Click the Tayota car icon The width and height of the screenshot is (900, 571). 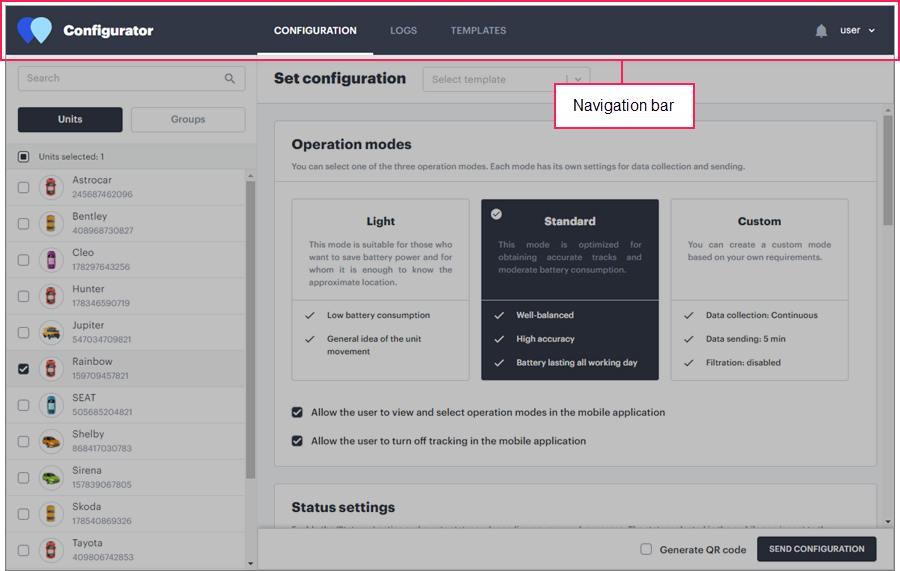(x=51, y=550)
